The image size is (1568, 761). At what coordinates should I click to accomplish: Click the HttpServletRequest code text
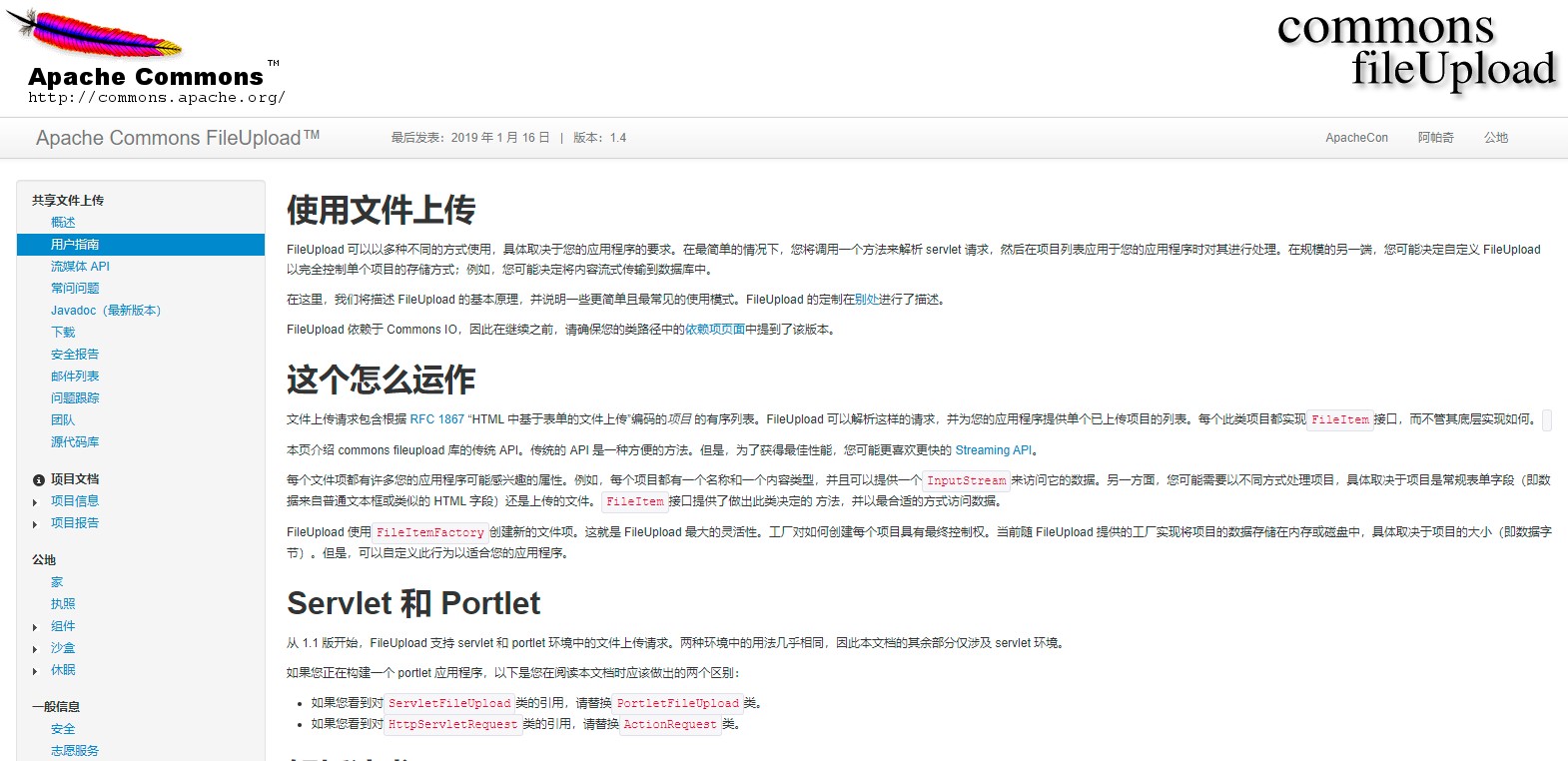point(453,724)
